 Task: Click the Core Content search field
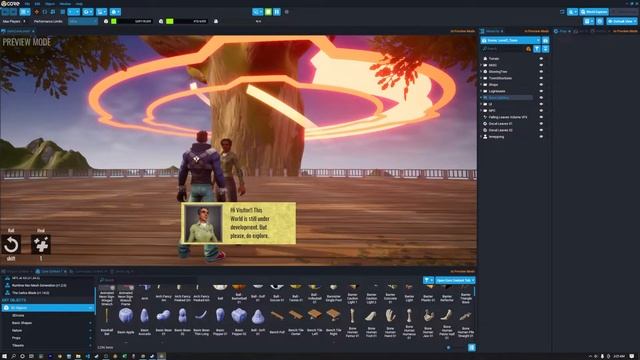pos(147,280)
